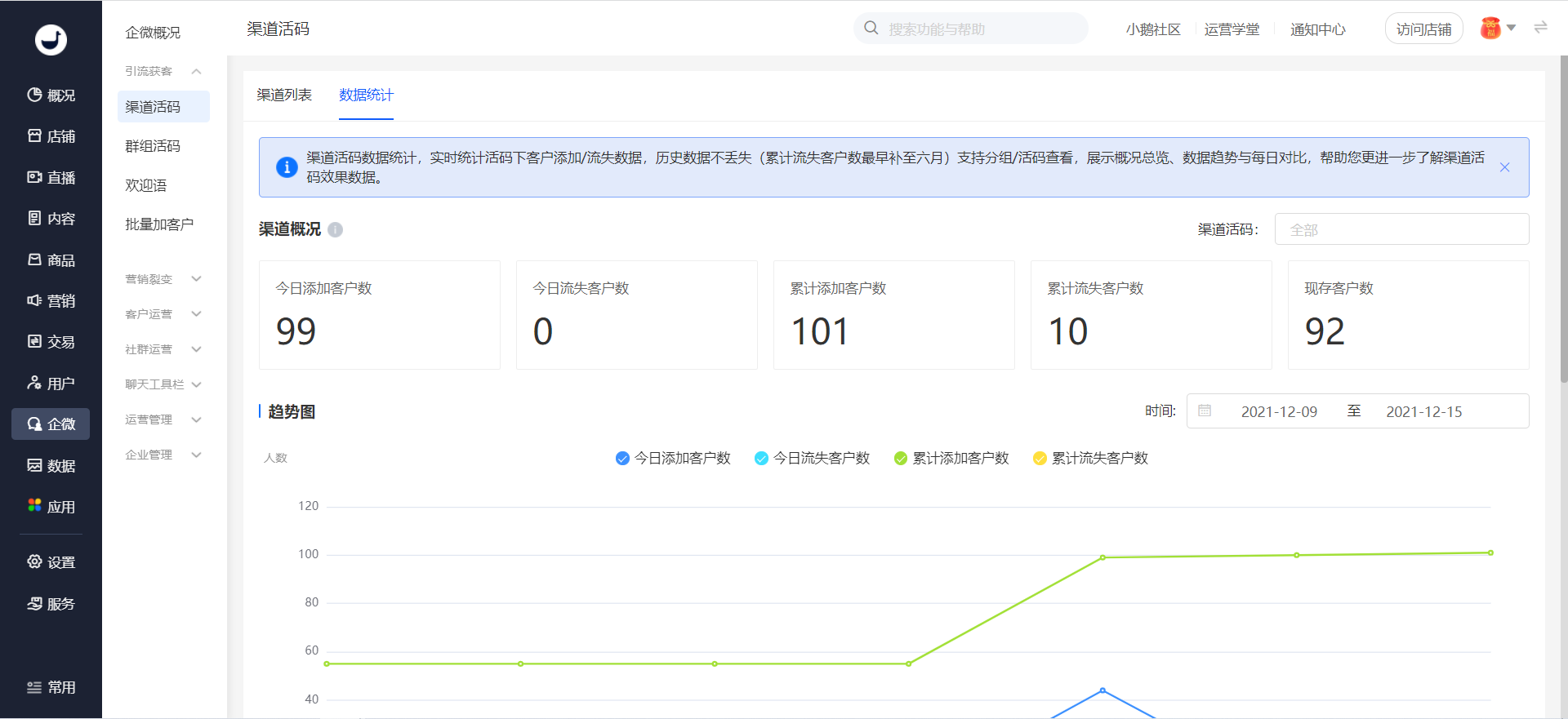The height and width of the screenshot is (719, 1568).
Task: Expand the 企业管理 menu group
Action: pyautogui.click(x=163, y=455)
